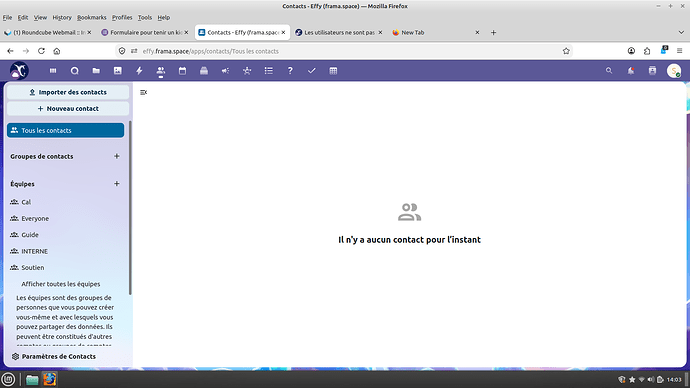The height and width of the screenshot is (388, 690).
Task: Open the File menu
Action: 7,18
